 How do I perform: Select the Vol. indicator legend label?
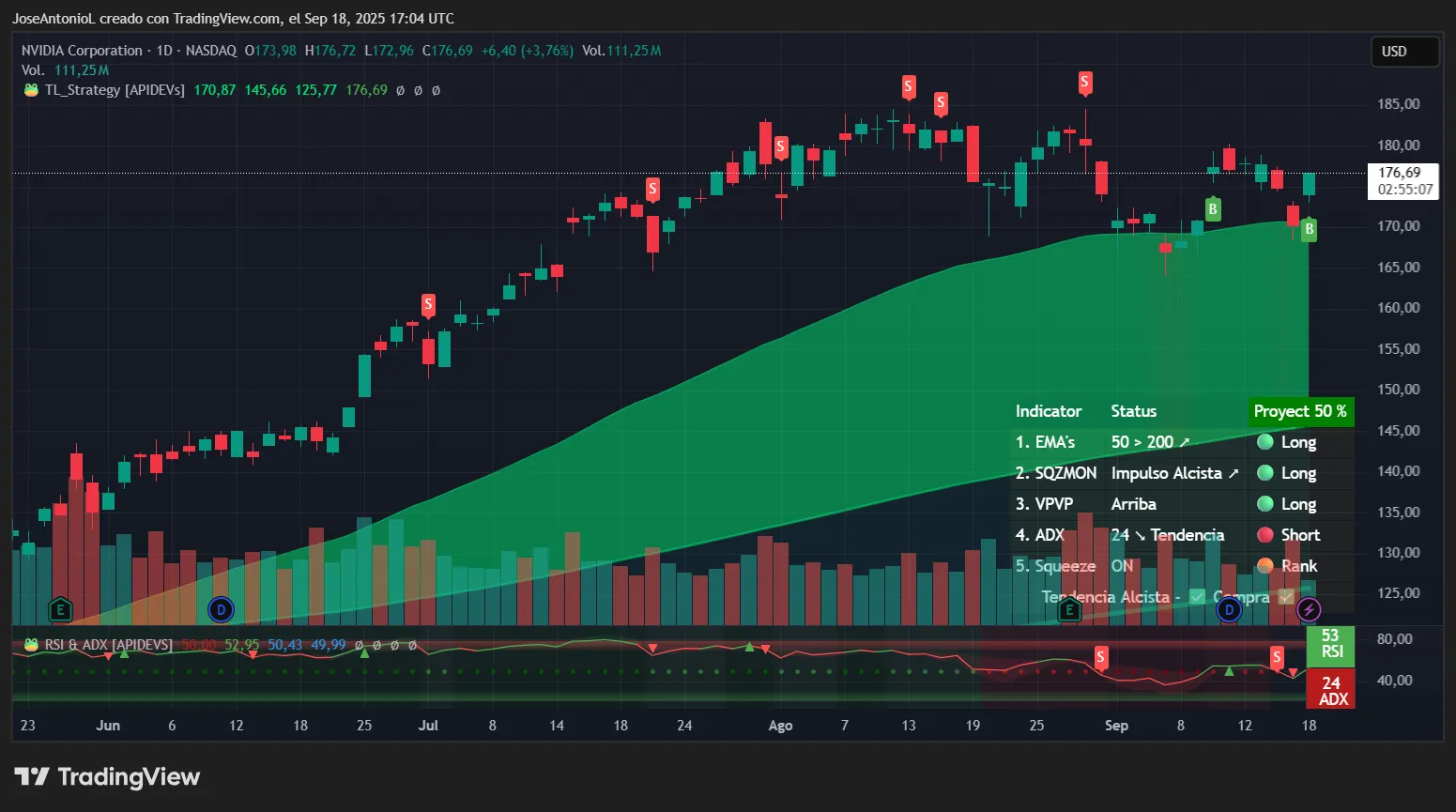coord(33,70)
